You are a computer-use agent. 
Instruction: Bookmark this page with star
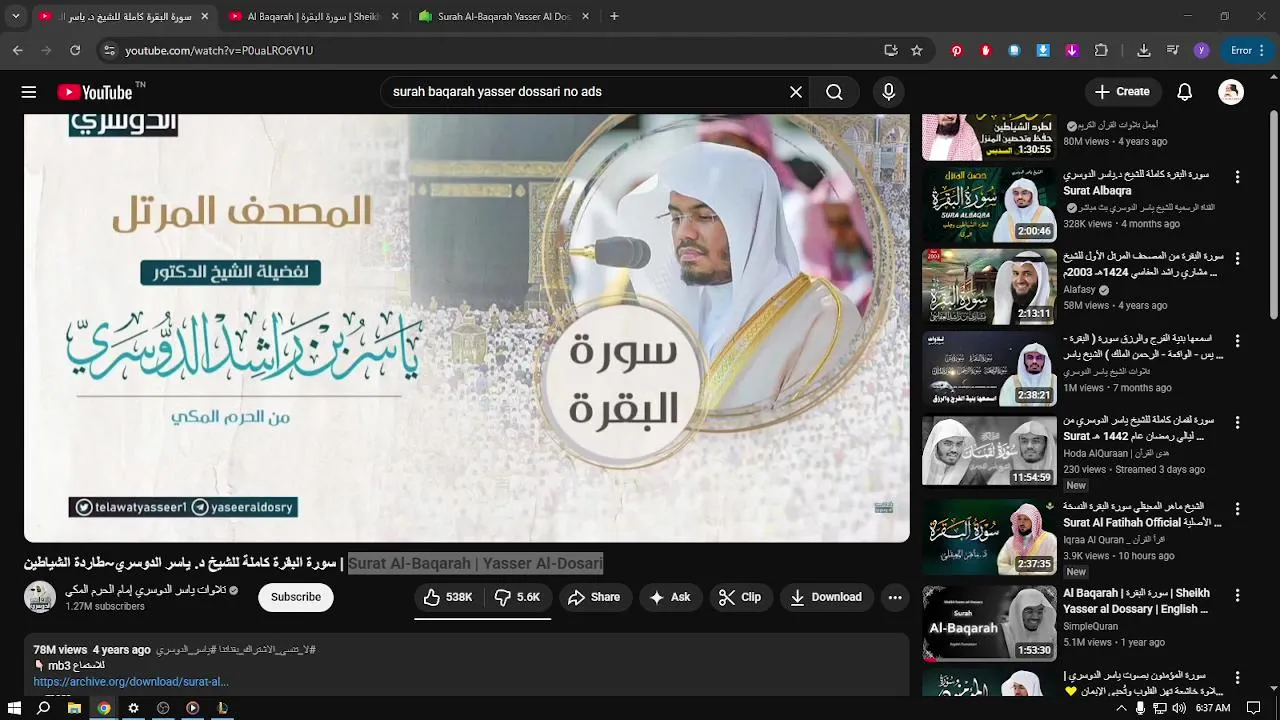point(916,50)
